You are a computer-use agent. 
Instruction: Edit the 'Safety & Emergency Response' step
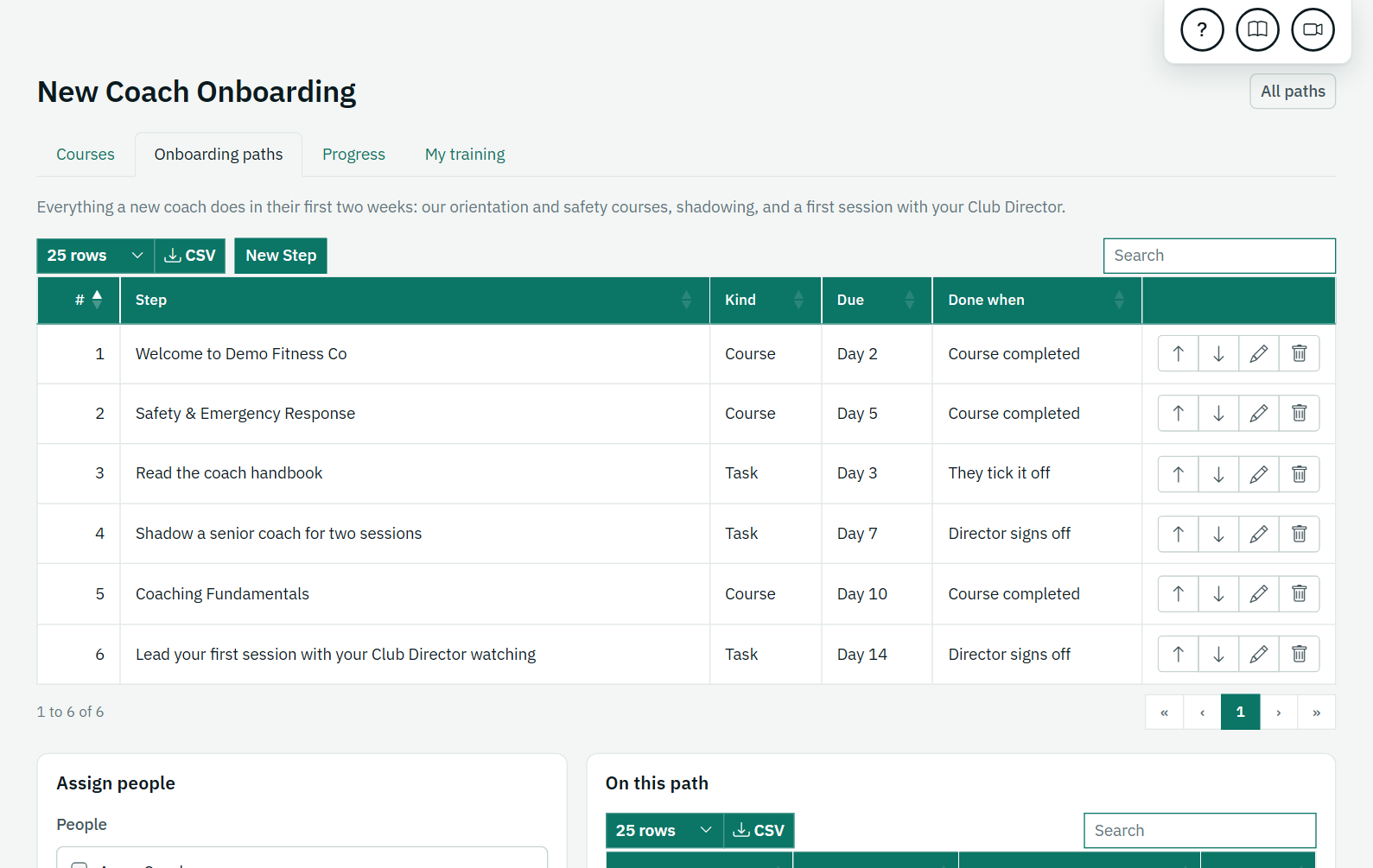click(x=1259, y=413)
